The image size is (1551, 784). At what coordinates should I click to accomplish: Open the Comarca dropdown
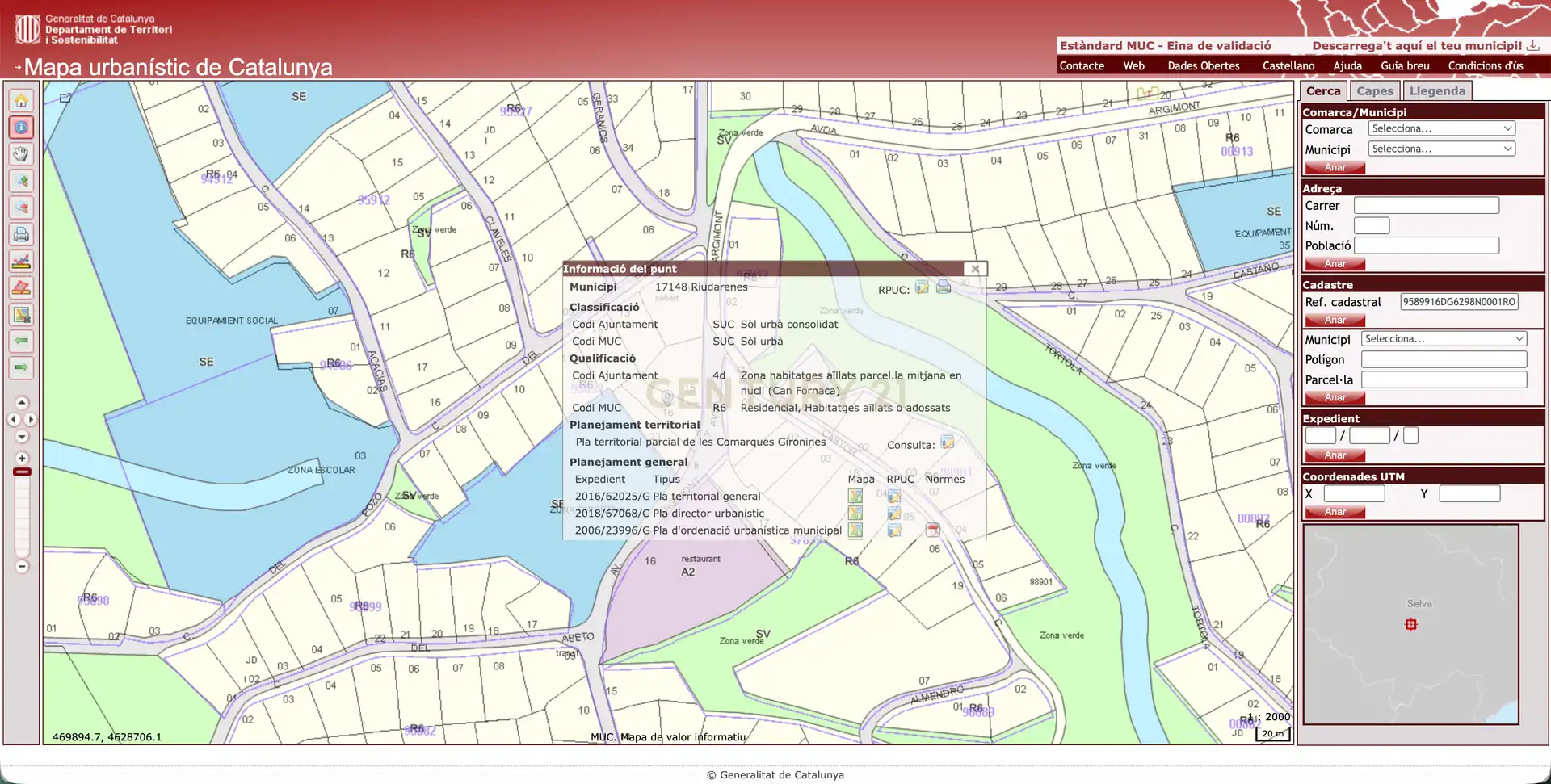[x=1442, y=128]
